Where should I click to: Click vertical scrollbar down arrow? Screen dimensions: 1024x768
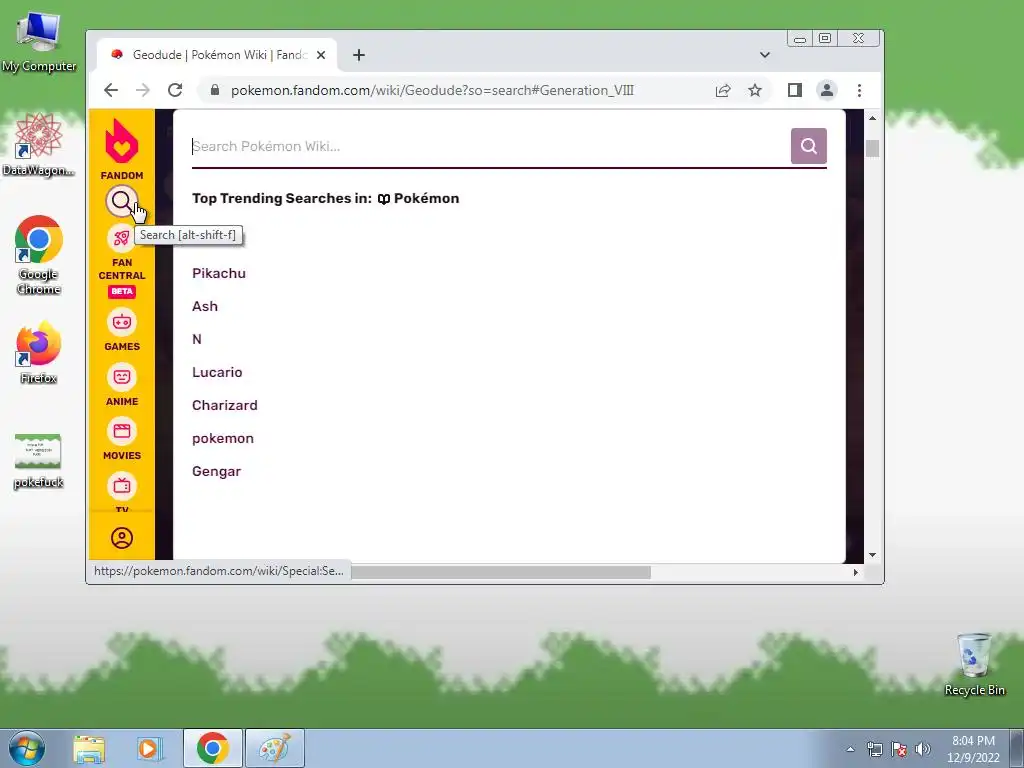(872, 555)
